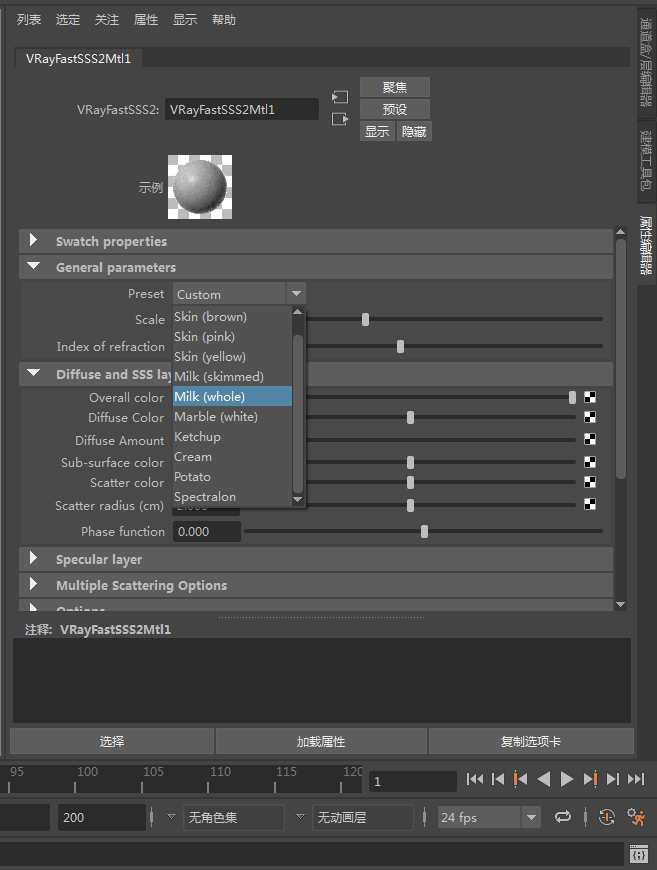Screen dimensions: 657x870
Task: Step back one frame
Action: pyautogui.click(x=498, y=779)
